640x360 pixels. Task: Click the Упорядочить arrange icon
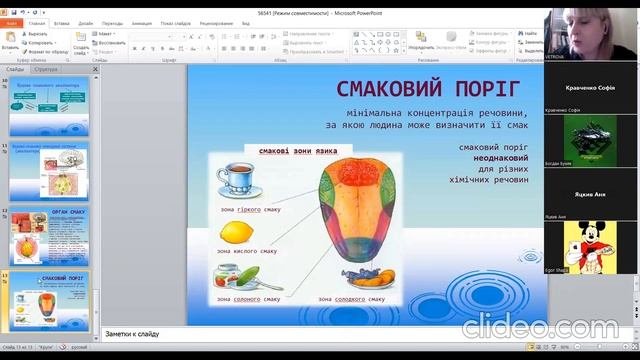pos(421,37)
